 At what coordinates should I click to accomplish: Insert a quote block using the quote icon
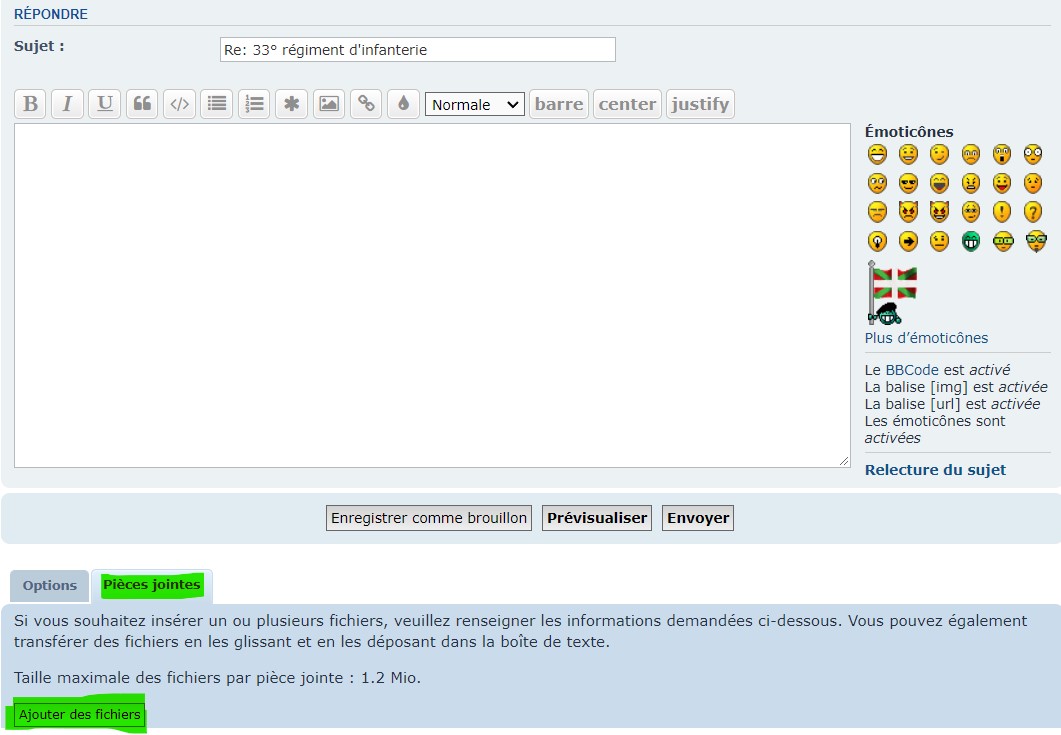[142, 104]
